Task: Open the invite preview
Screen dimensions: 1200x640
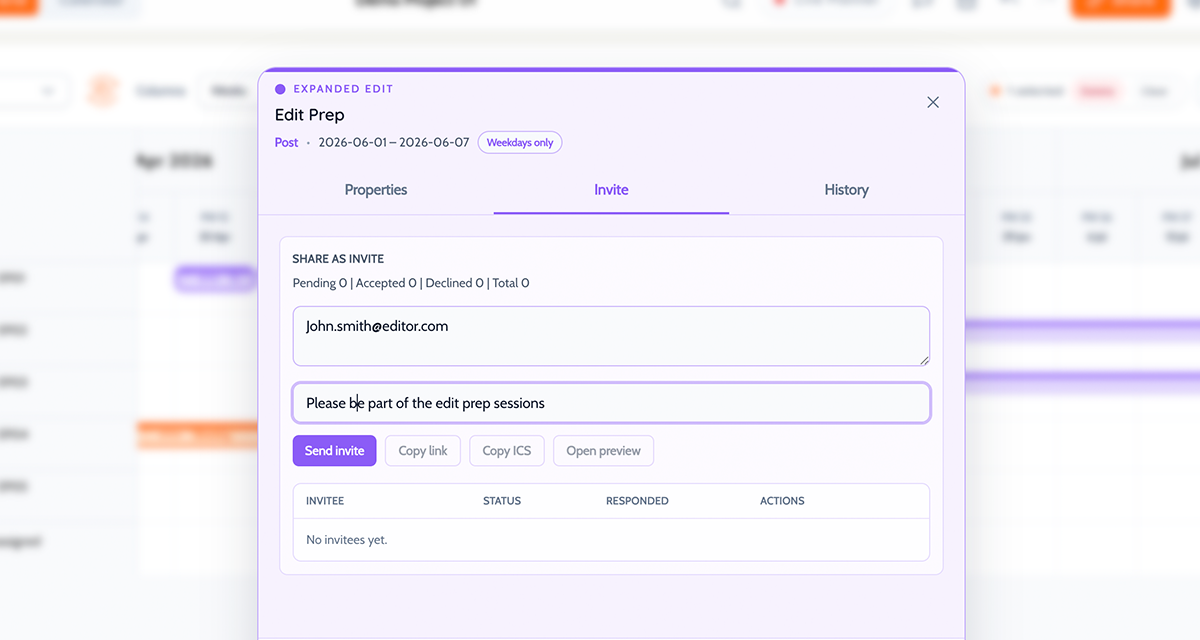Action: click(x=603, y=451)
